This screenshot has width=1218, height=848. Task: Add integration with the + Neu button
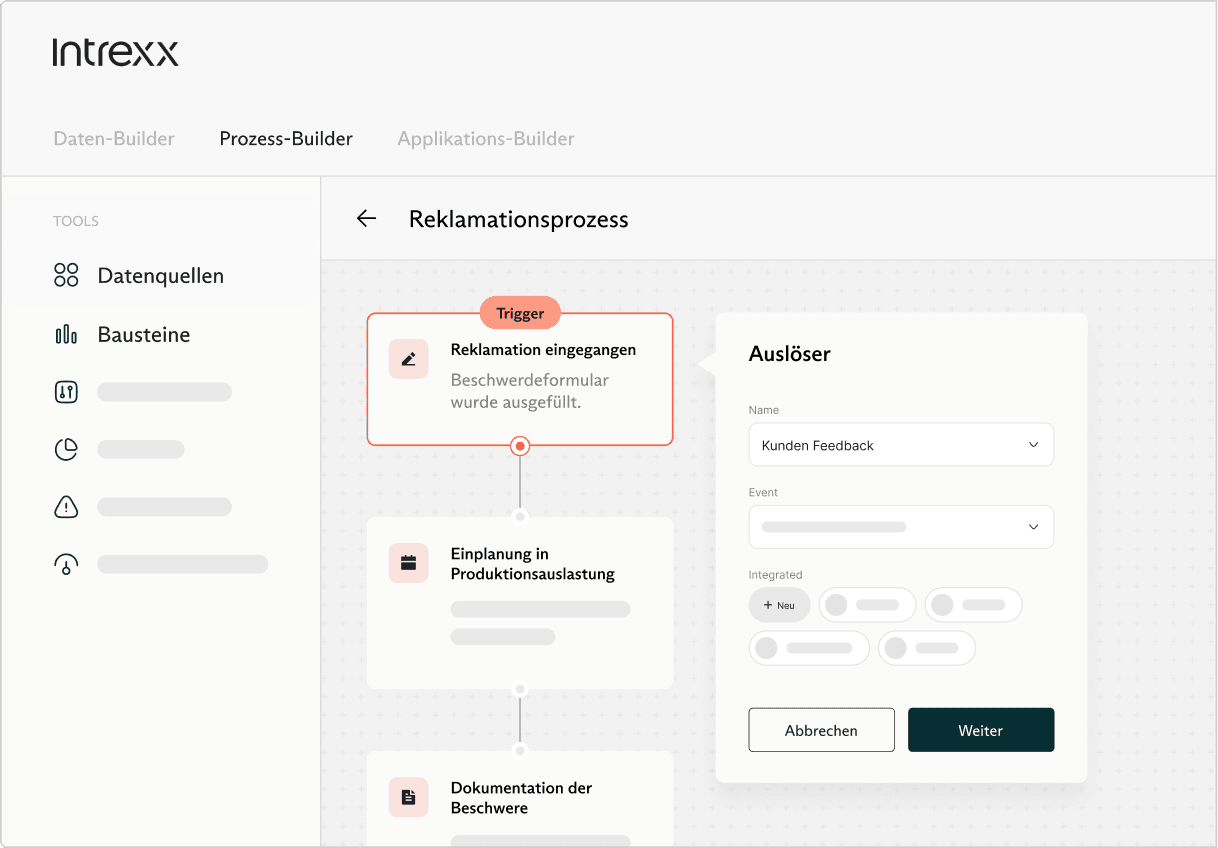tap(779, 605)
